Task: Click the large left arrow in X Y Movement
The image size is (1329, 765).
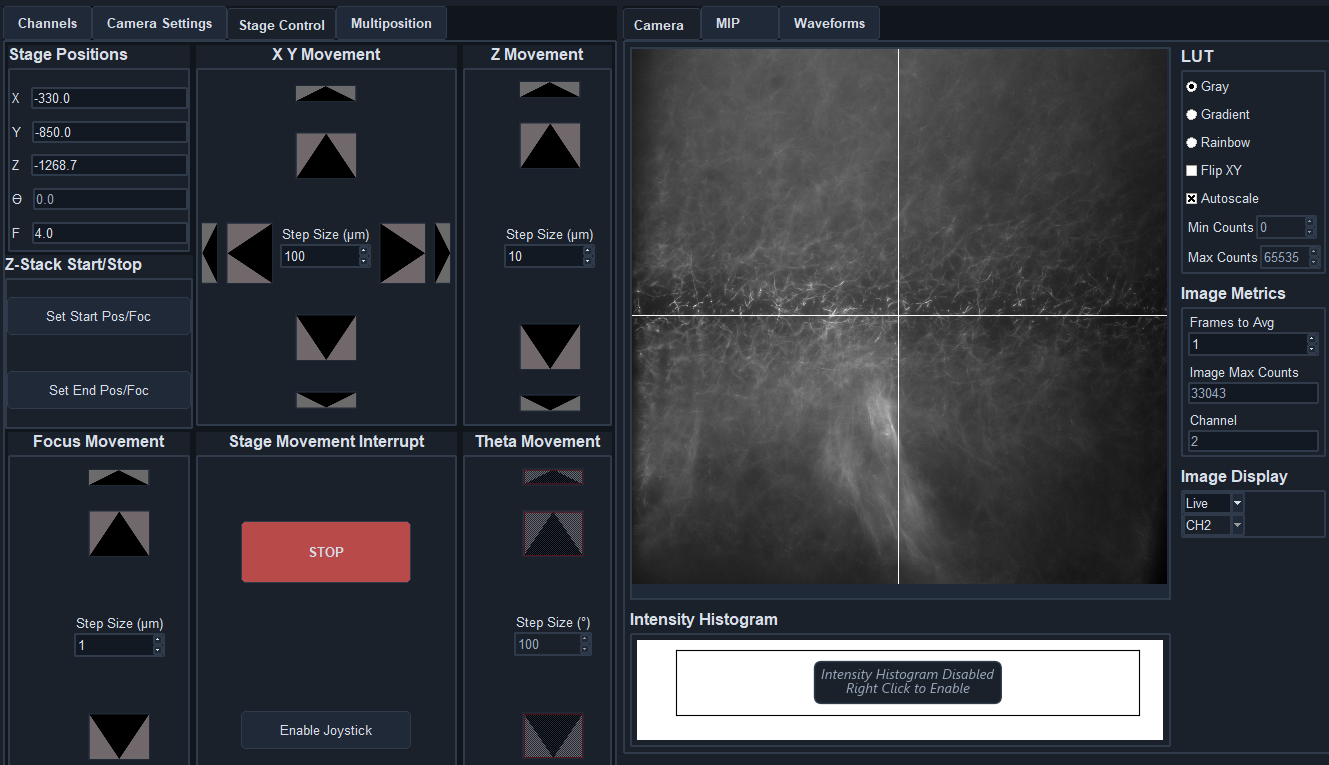Action: click(x=249, y=253)
